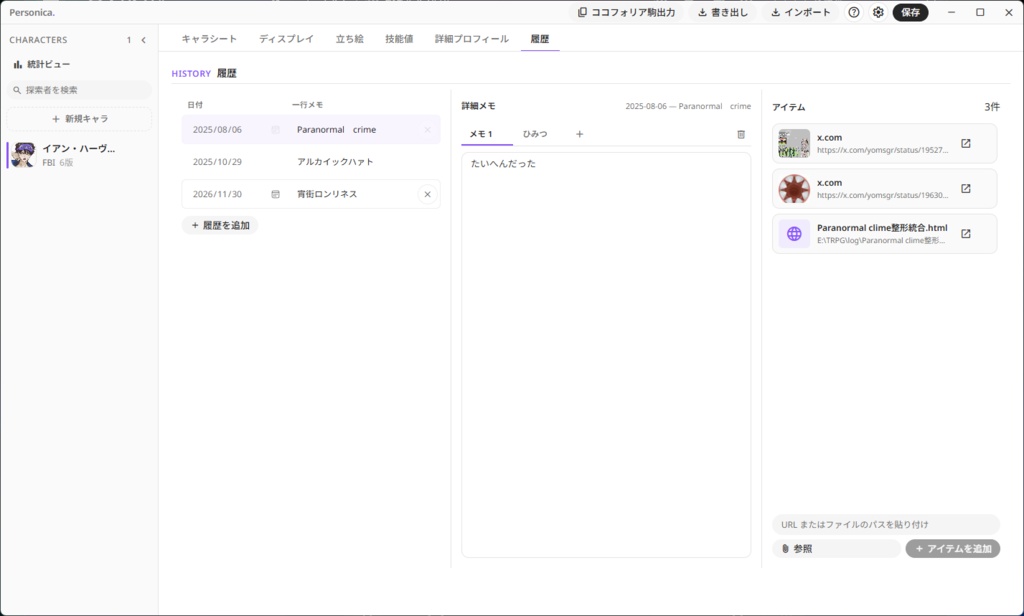Open the 技能値 tab
1024x616 pixels.
click(x=399, y=39)
